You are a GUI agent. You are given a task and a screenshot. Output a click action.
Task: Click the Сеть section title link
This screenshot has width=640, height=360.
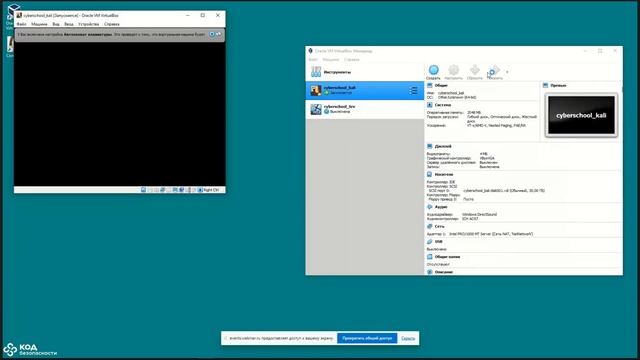[440, 226]
